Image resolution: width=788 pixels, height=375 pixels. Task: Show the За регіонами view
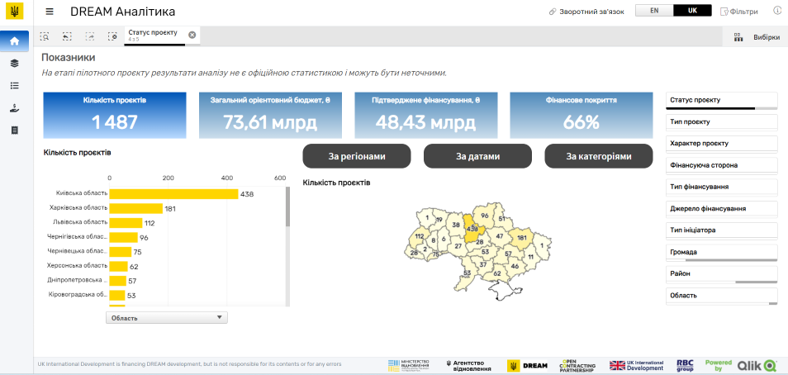(357, 156)
